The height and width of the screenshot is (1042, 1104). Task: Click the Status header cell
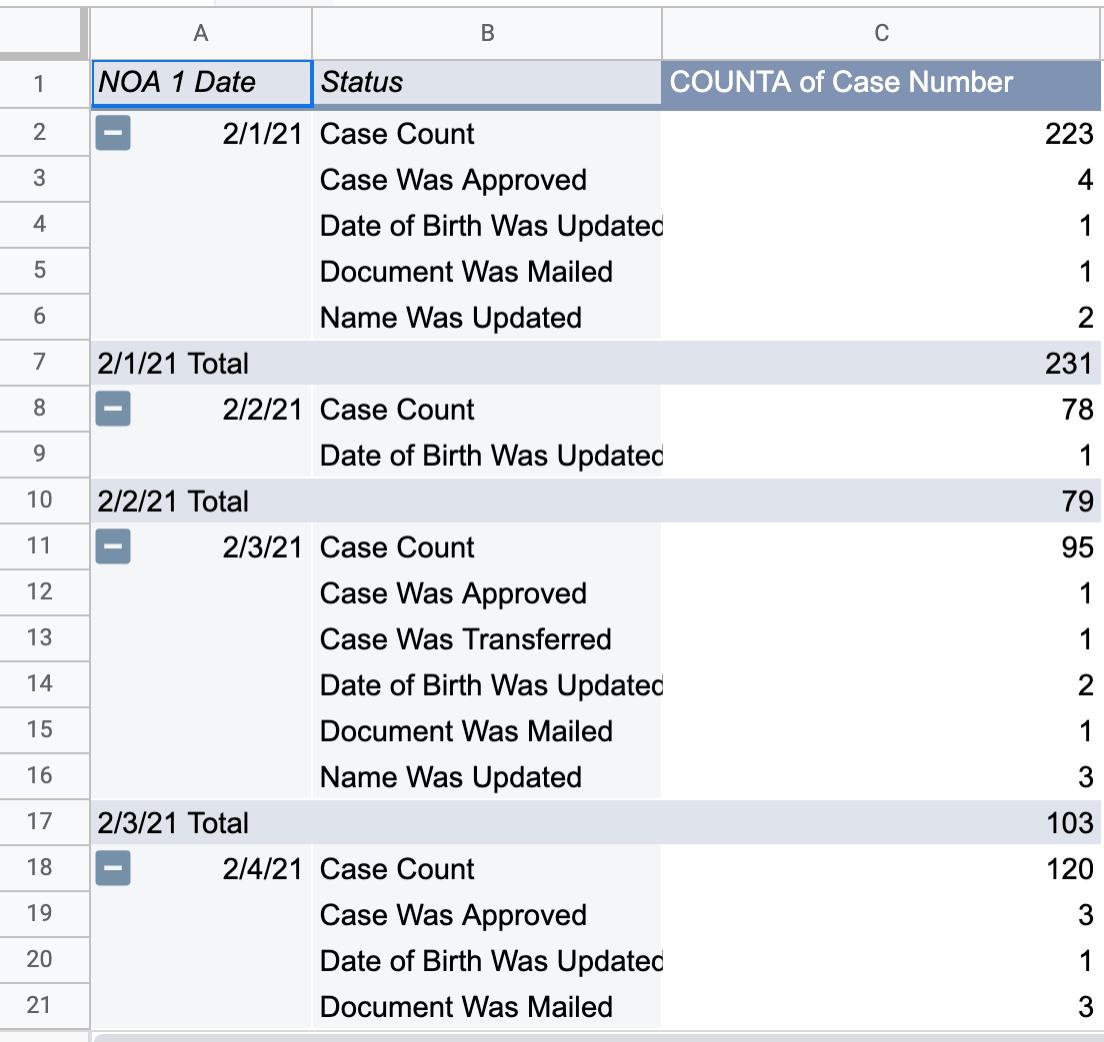(487, 83)
